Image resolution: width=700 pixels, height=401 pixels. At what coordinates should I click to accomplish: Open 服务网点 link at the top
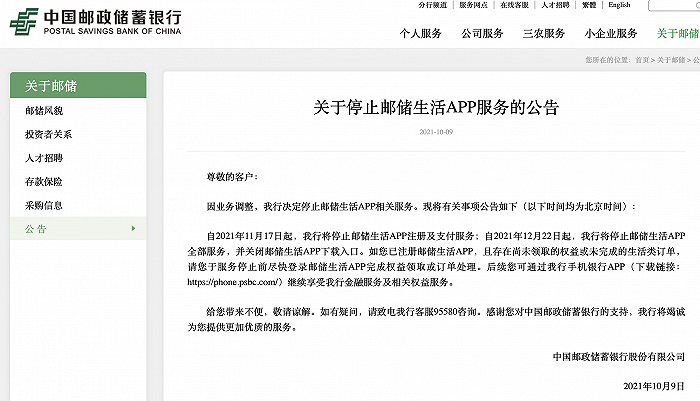[475, 5]
